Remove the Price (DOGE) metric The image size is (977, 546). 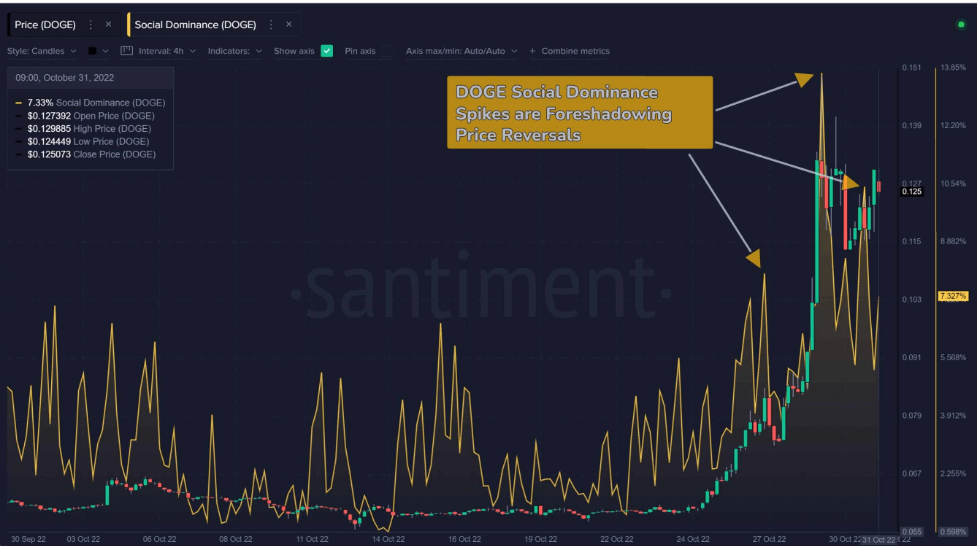(108, 24)
